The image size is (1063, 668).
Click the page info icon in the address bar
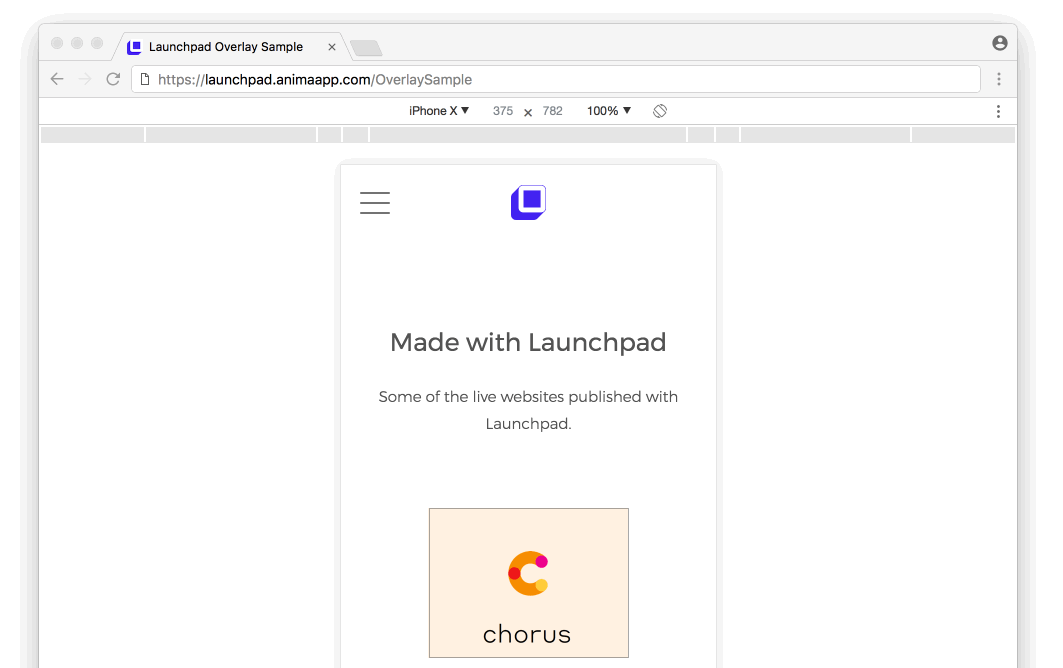(144, 79)
